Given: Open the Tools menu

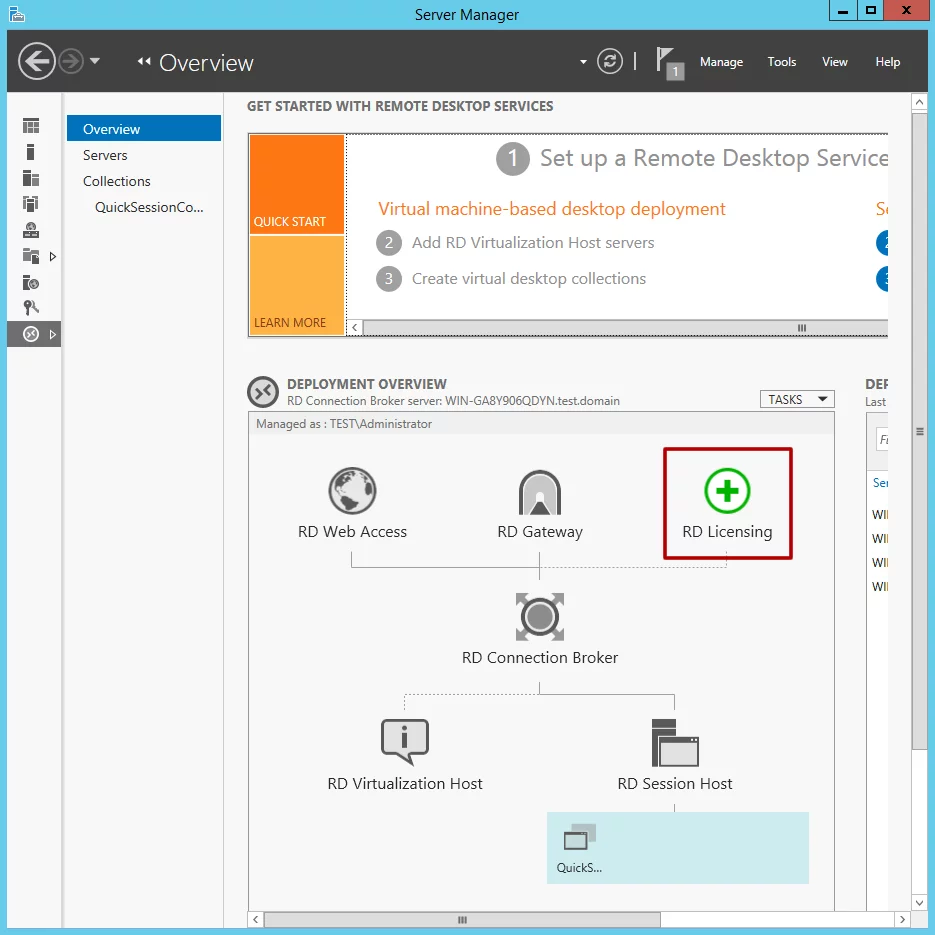Looking at the screenshot, I should coord(782,62).
